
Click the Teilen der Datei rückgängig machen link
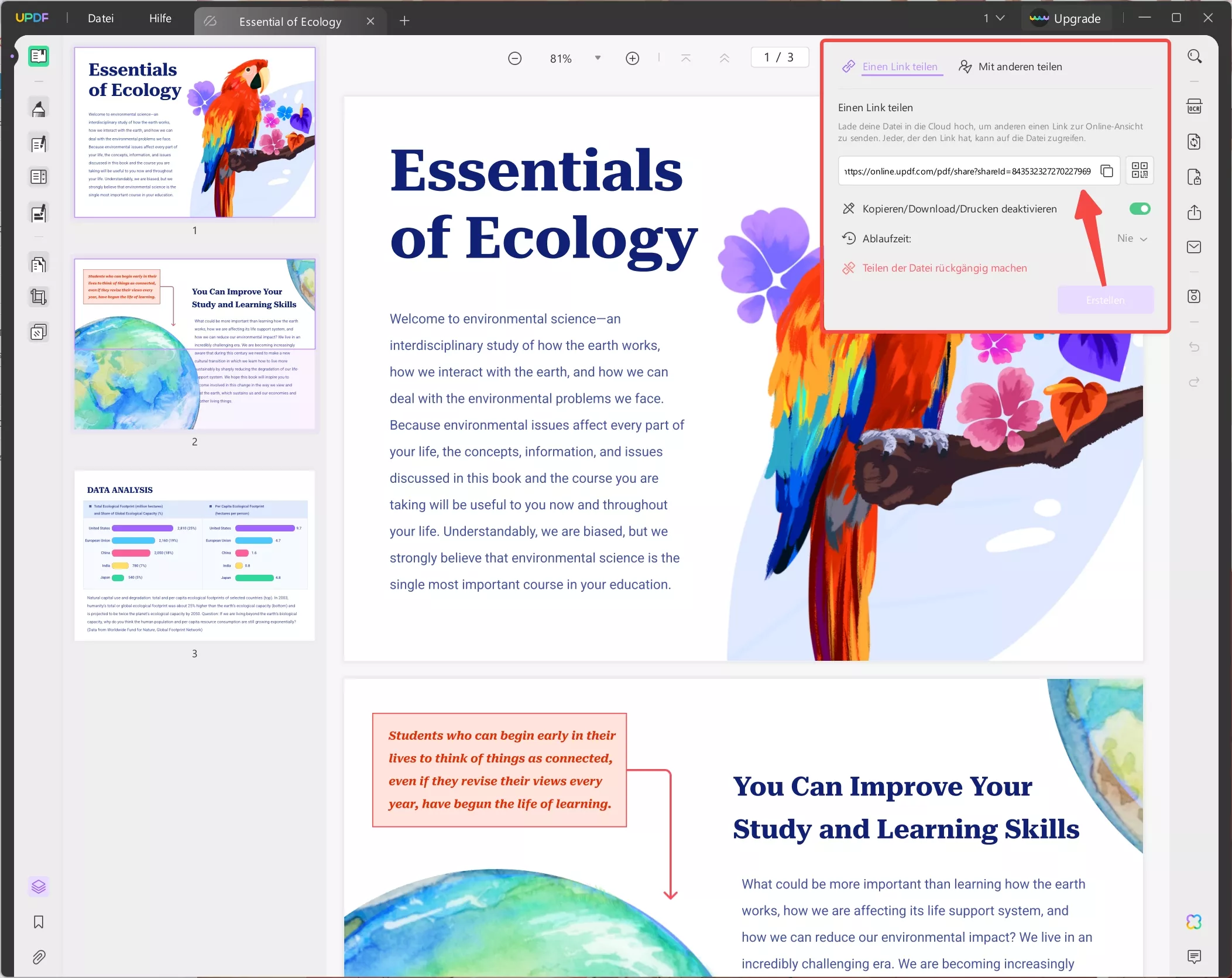944,268
